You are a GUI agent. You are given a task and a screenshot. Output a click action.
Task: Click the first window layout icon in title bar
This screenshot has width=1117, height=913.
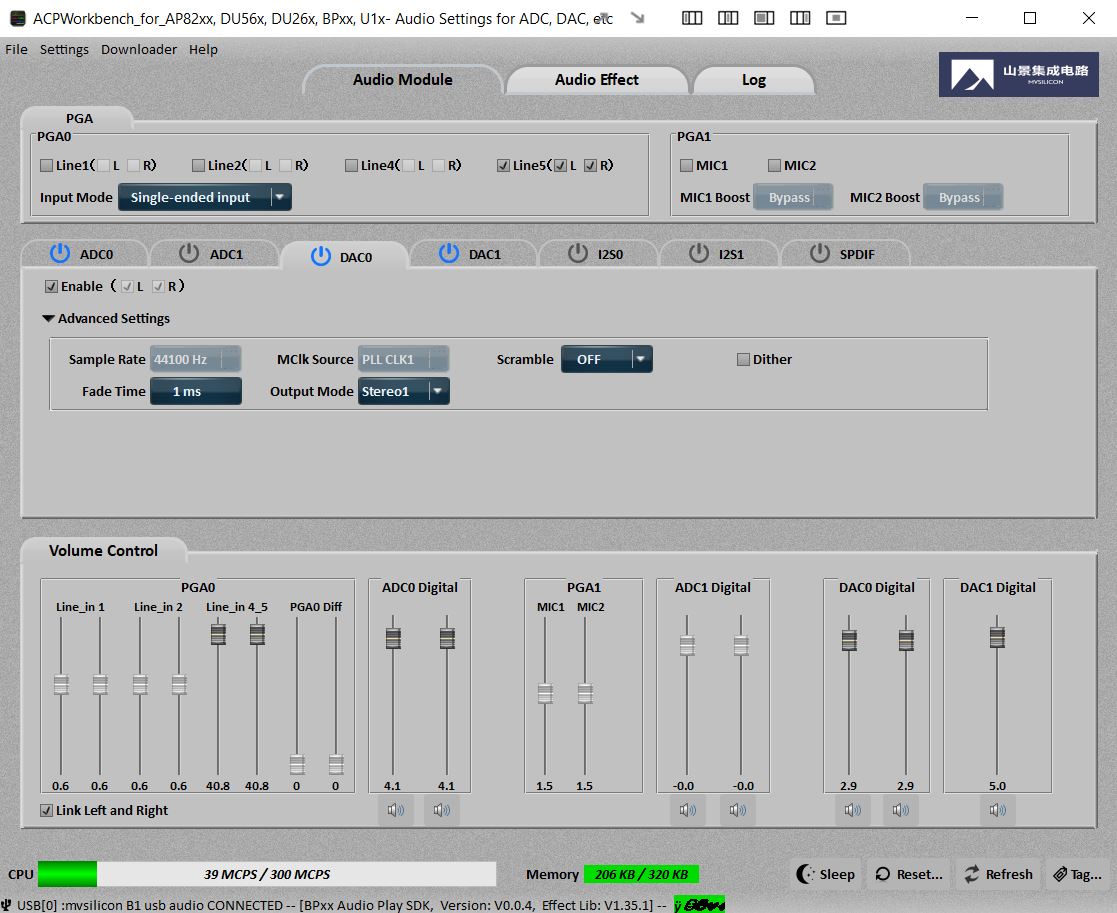point(692,18)
